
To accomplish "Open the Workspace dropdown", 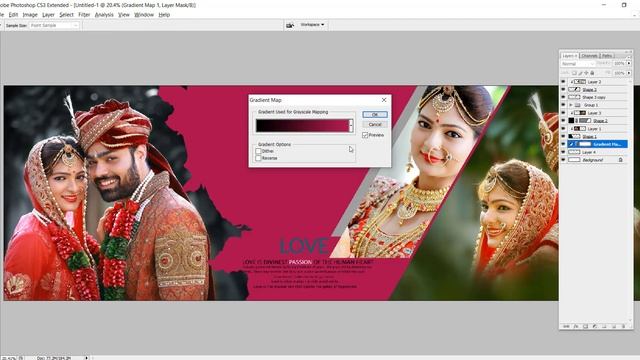I will click(312, 25).
